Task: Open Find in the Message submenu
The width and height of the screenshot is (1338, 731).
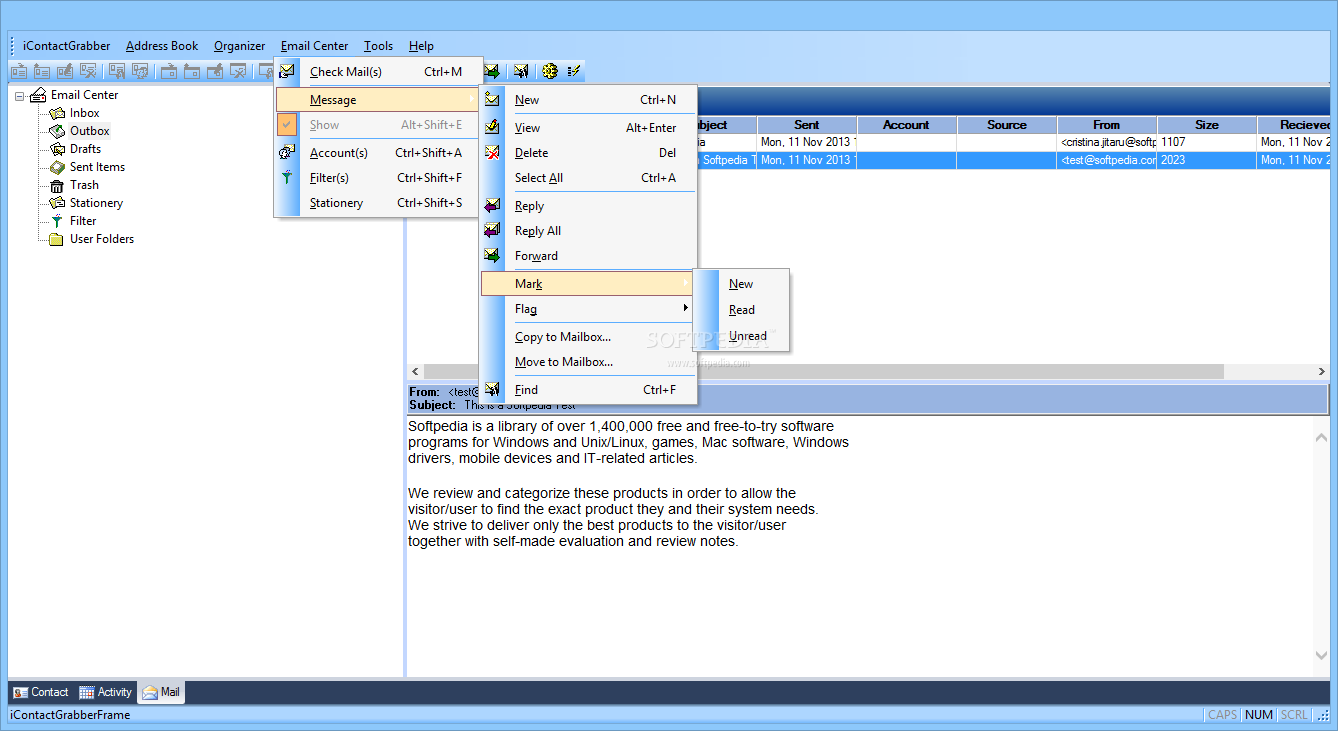Action: [x=588, y=390]
